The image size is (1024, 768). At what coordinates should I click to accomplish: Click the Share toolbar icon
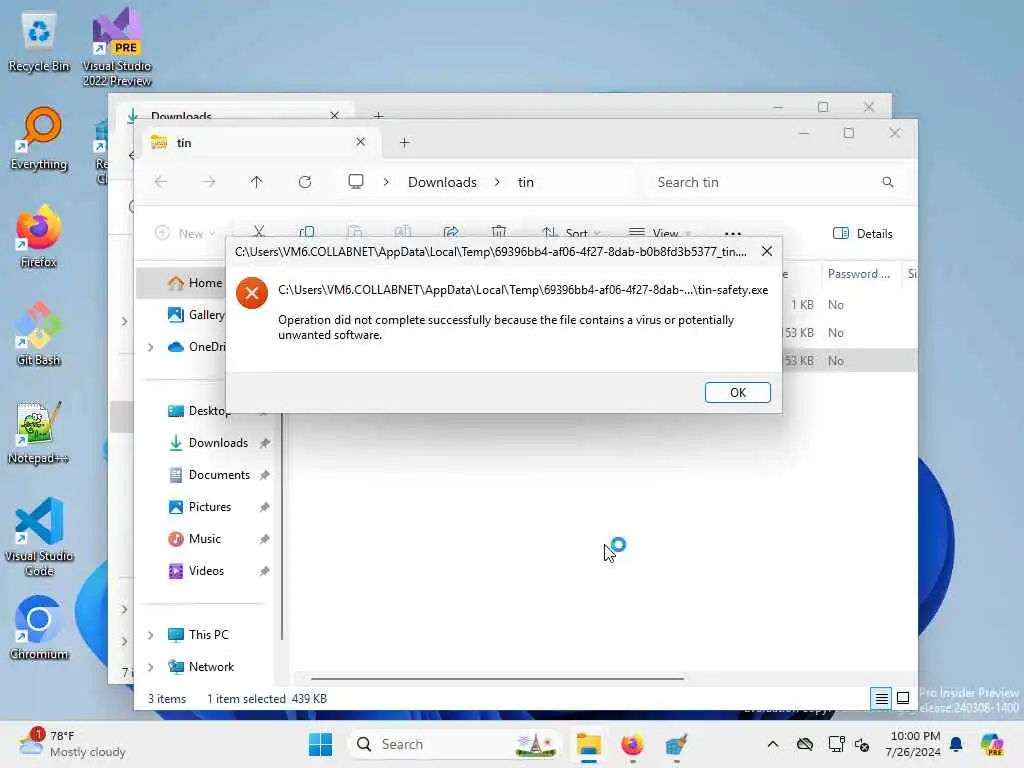(x=451, y=232)
